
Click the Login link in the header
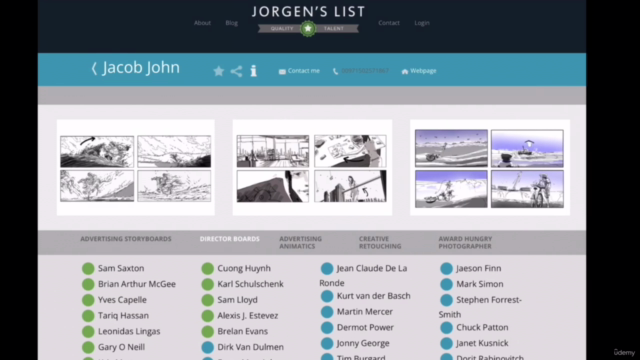(422, 23)
